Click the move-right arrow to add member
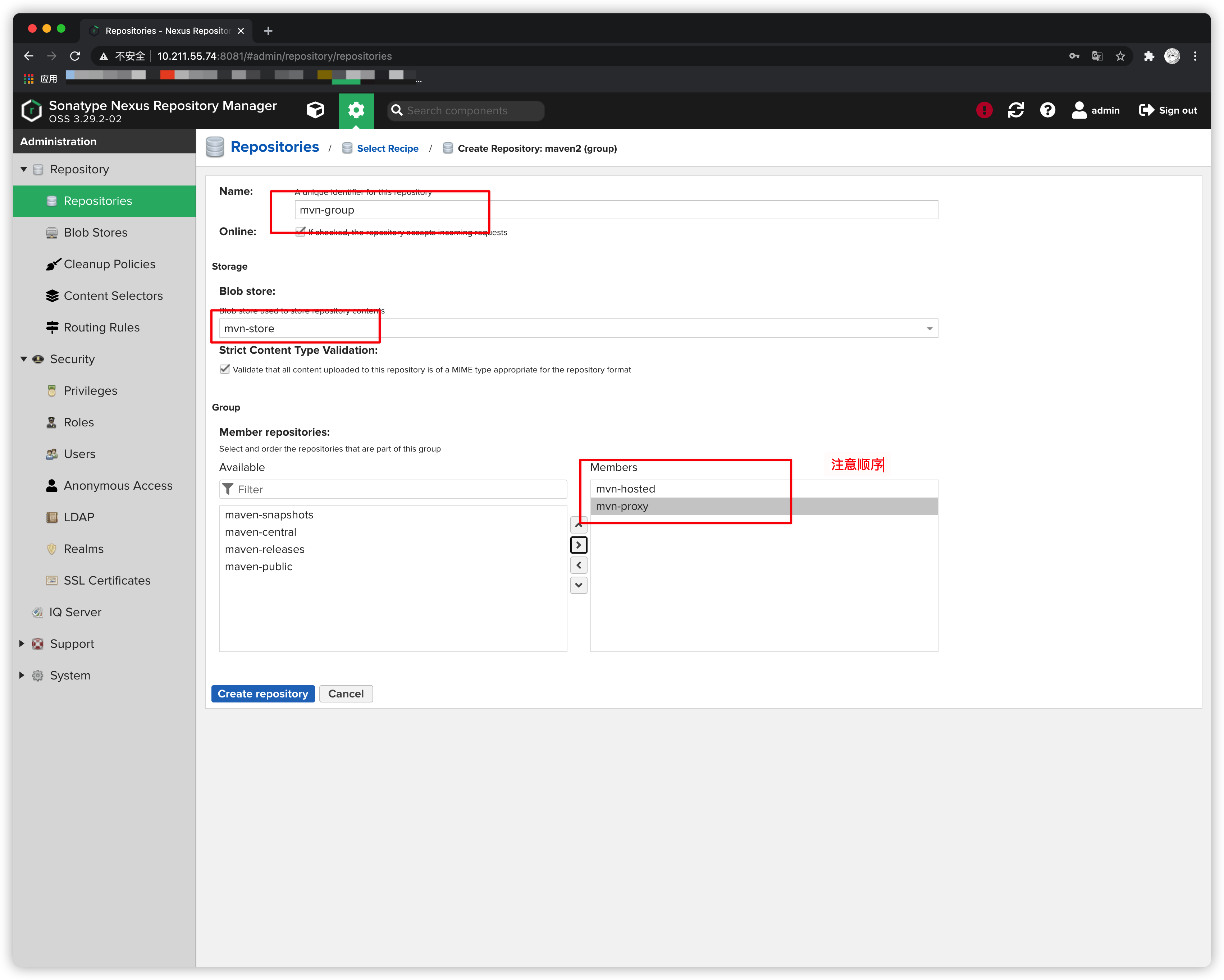 coord(579,545)
